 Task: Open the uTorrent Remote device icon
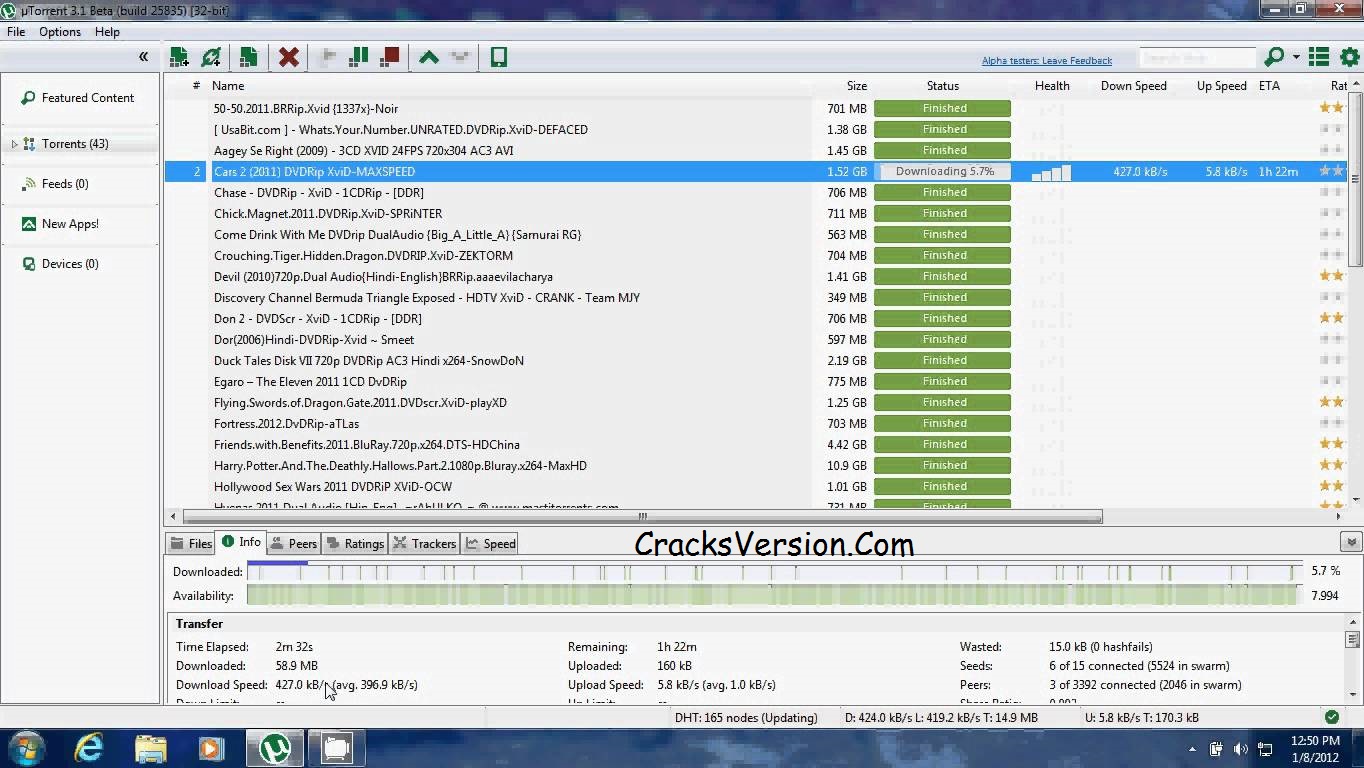click(498, 57)
